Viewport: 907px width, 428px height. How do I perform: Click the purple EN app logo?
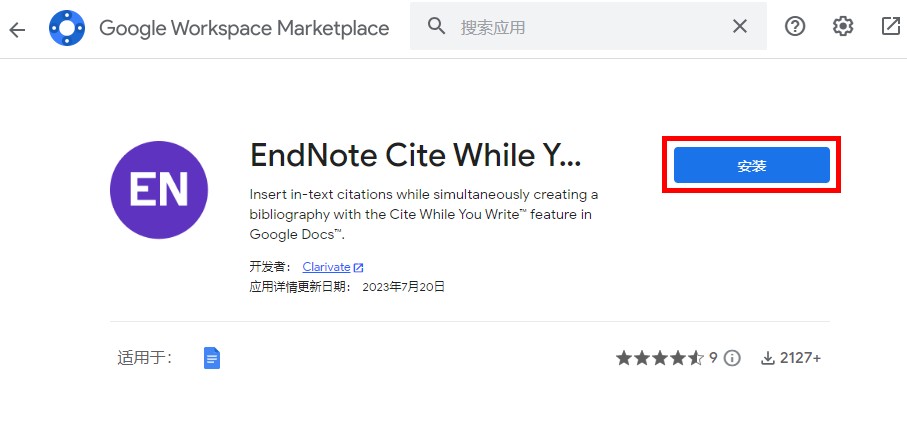tap(159, 190)
